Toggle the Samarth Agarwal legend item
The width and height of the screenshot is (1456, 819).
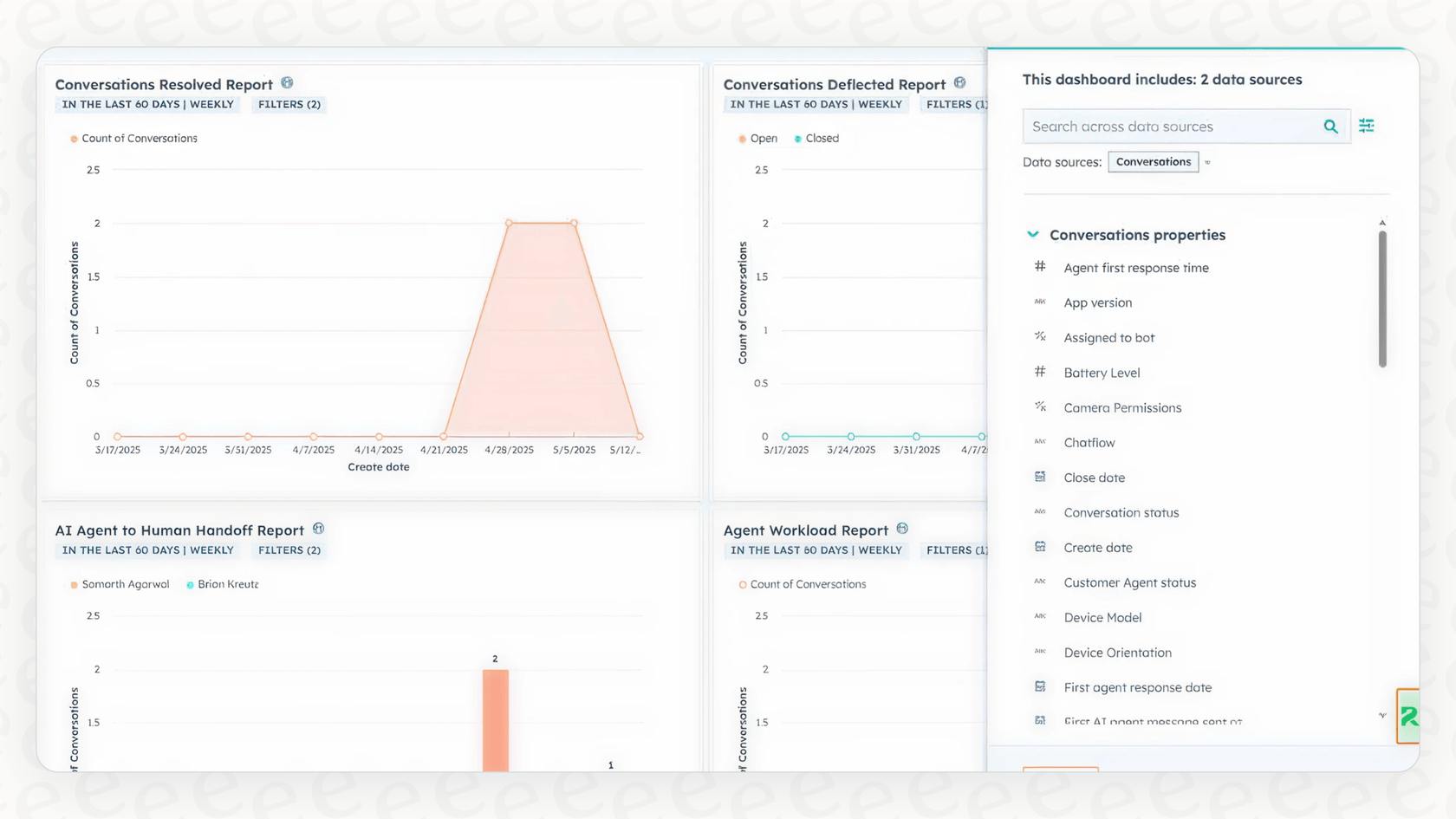(119, 584)
